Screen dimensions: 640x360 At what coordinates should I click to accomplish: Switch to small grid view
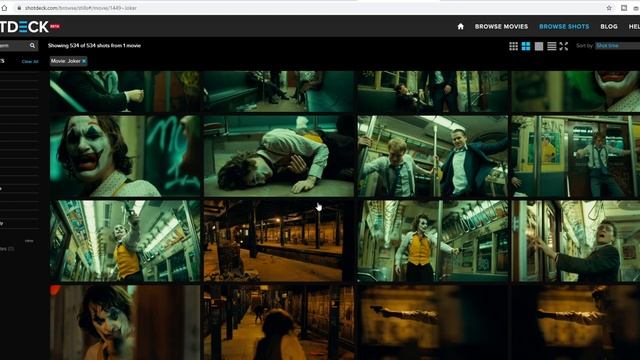513,46
